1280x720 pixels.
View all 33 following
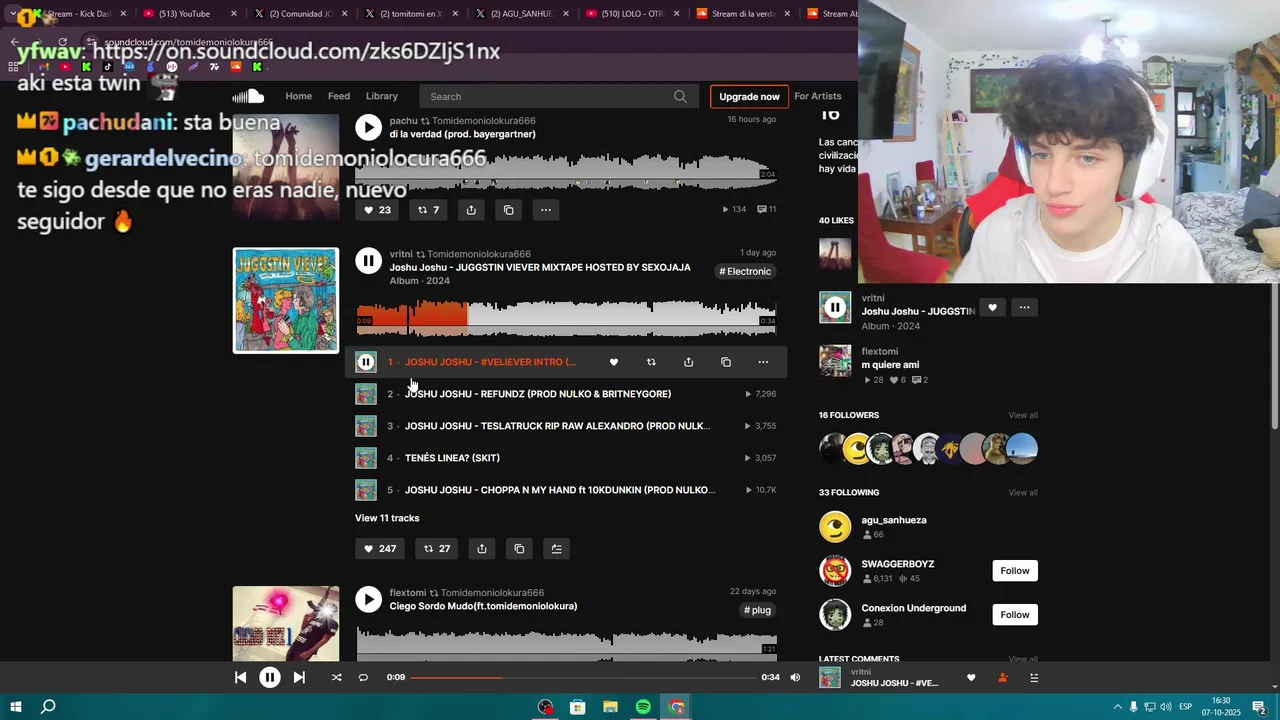click(1023, 492)
